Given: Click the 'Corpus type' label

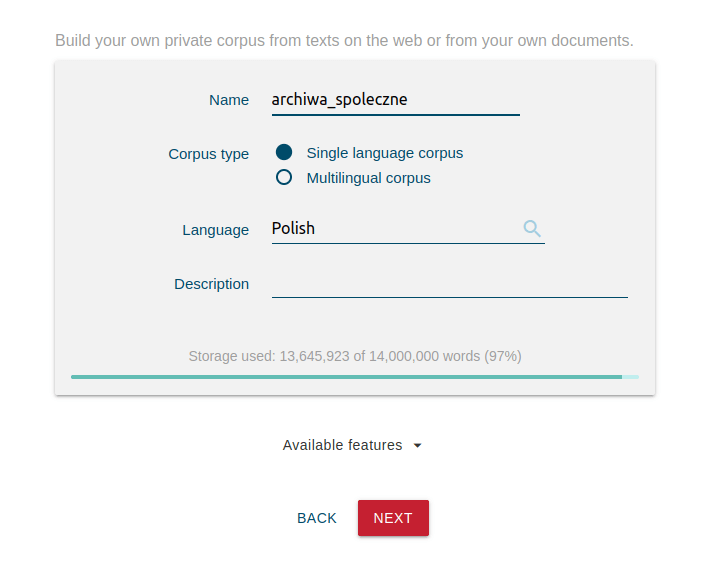Looking at the screenshot, I should click(x=208, y=154).
